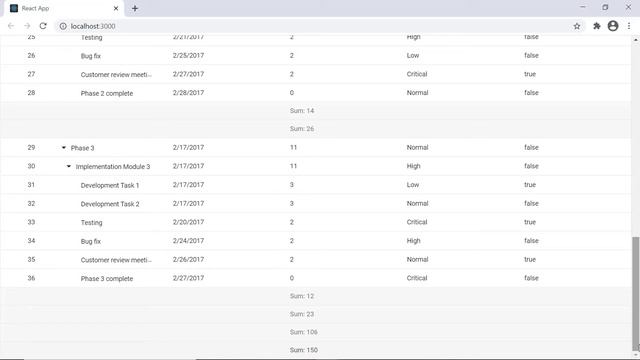Reload the page with the refresh icon
Image resolution: width=640 pixels, height=360 pixels.
point(43,26)
